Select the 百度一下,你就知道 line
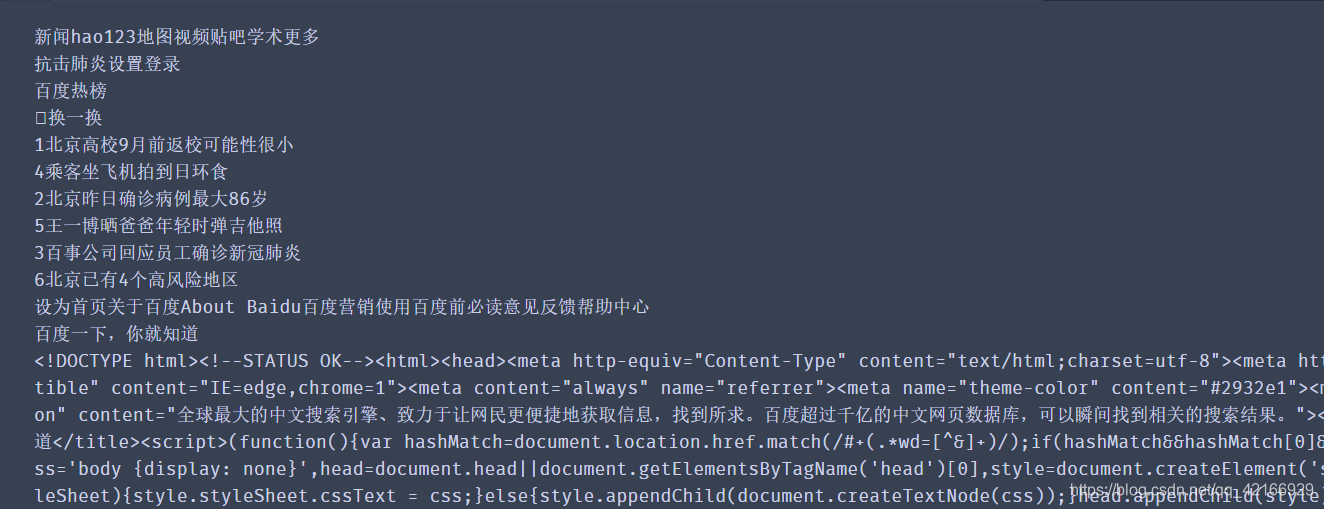Viewport: 1324px width, 509px height. pos(117,334)
